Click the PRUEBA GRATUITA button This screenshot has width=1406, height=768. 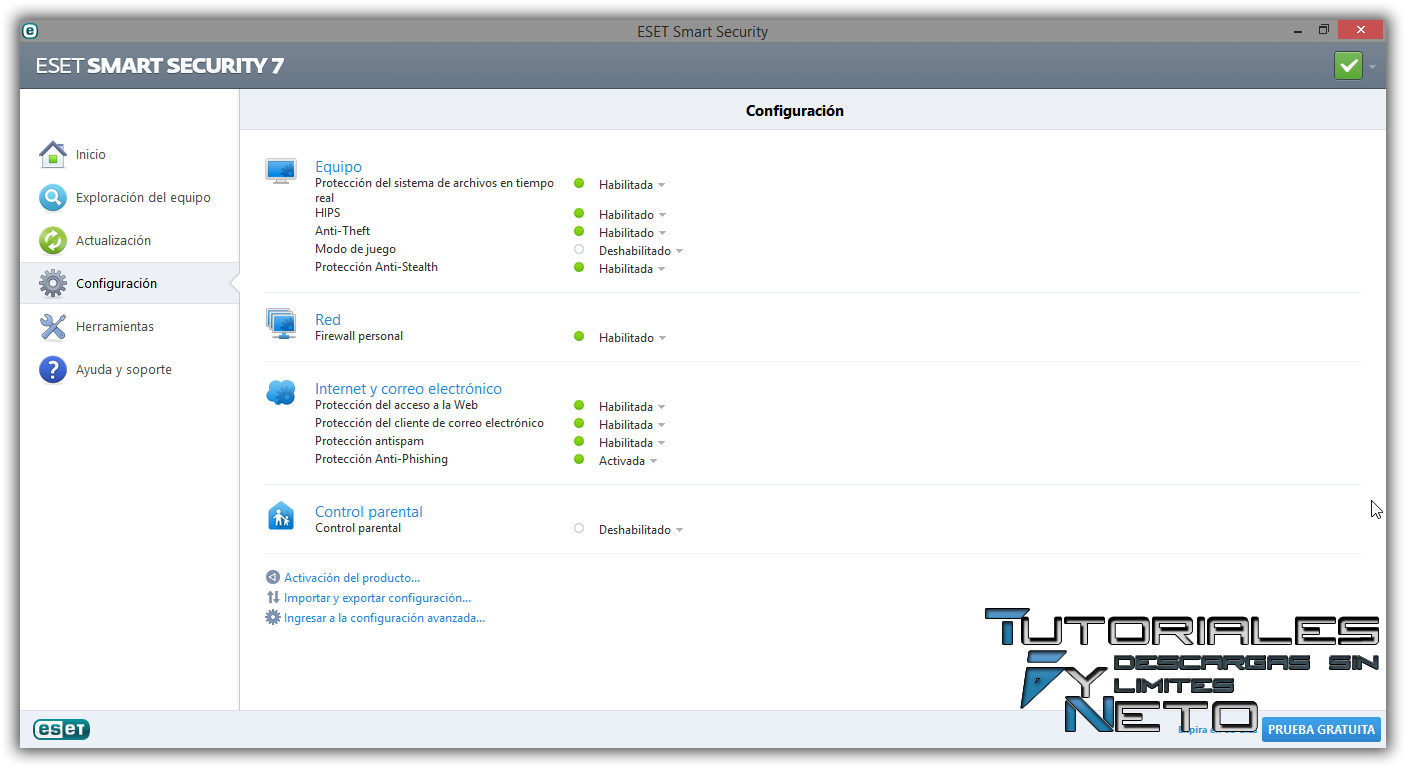coord(1321,730)
